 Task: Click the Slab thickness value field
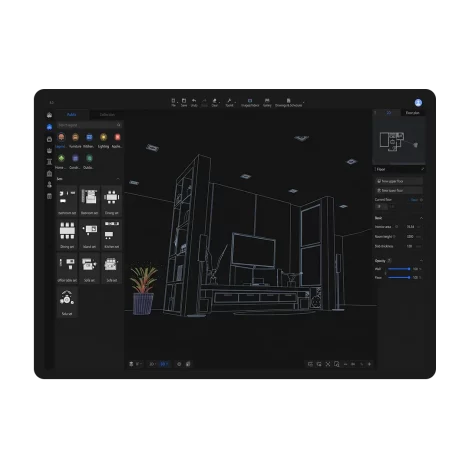click(x=412, y=246)
